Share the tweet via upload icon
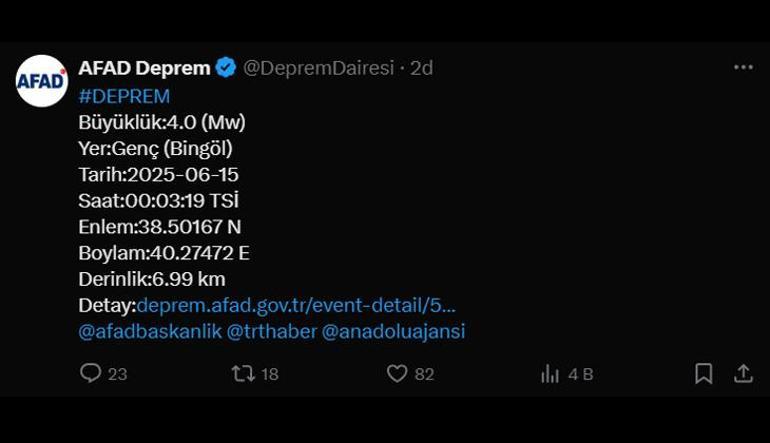The image size is (770, 443). (x=743, y=374)
